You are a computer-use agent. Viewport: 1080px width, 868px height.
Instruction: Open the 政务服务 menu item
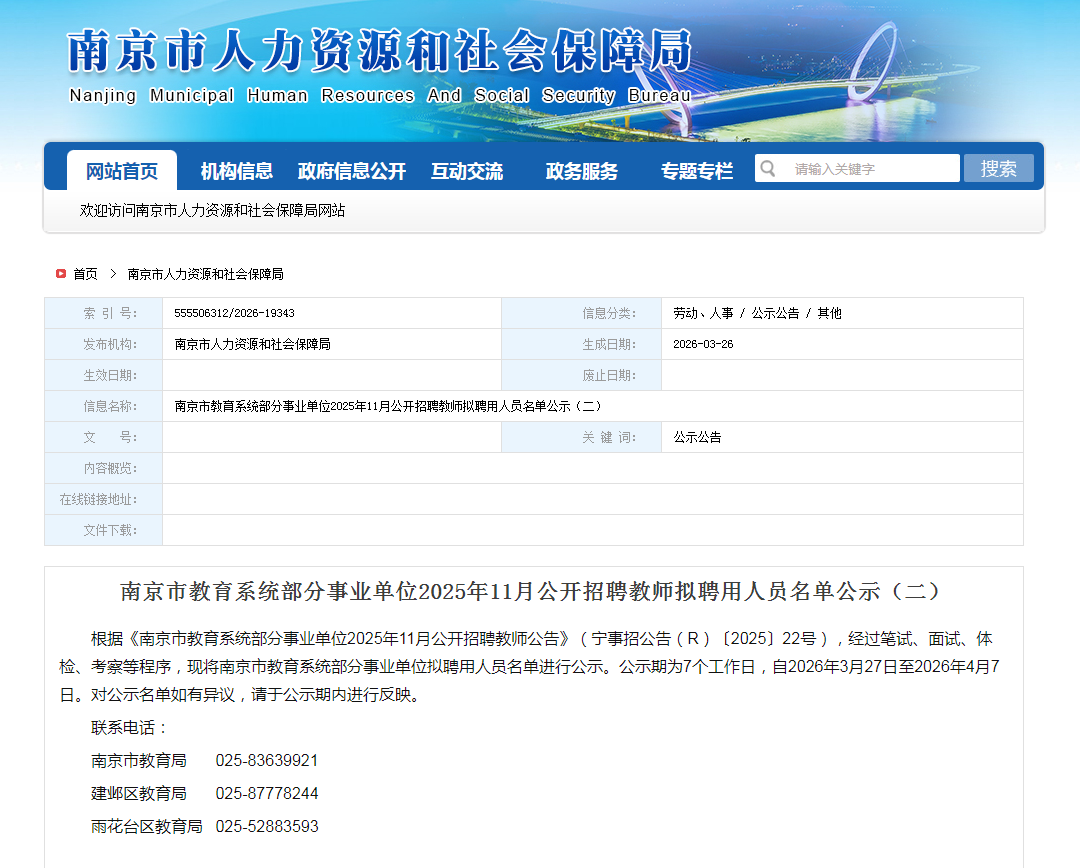(x=582, y=171)
